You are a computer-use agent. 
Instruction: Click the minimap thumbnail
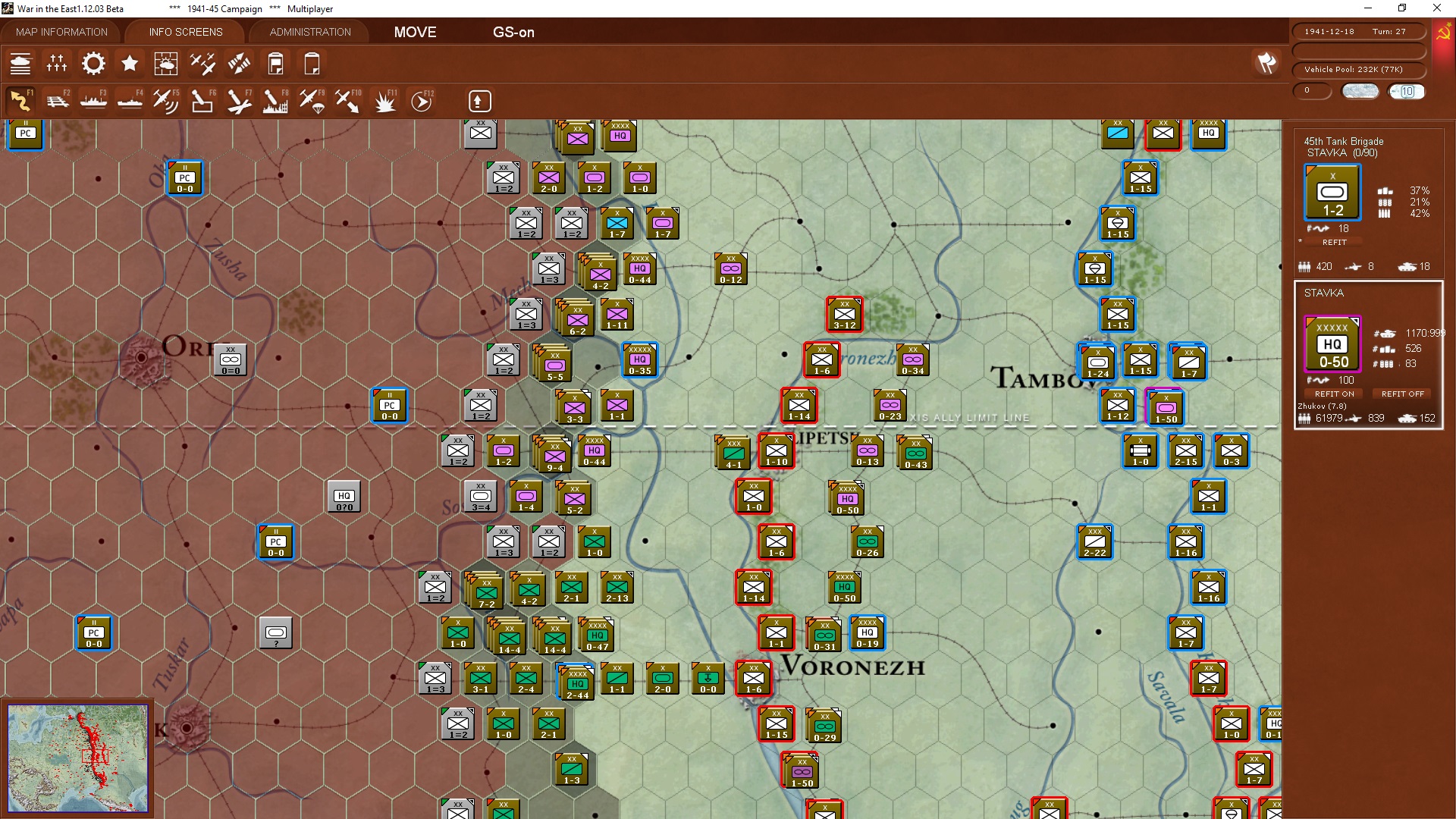pos(78,758)
